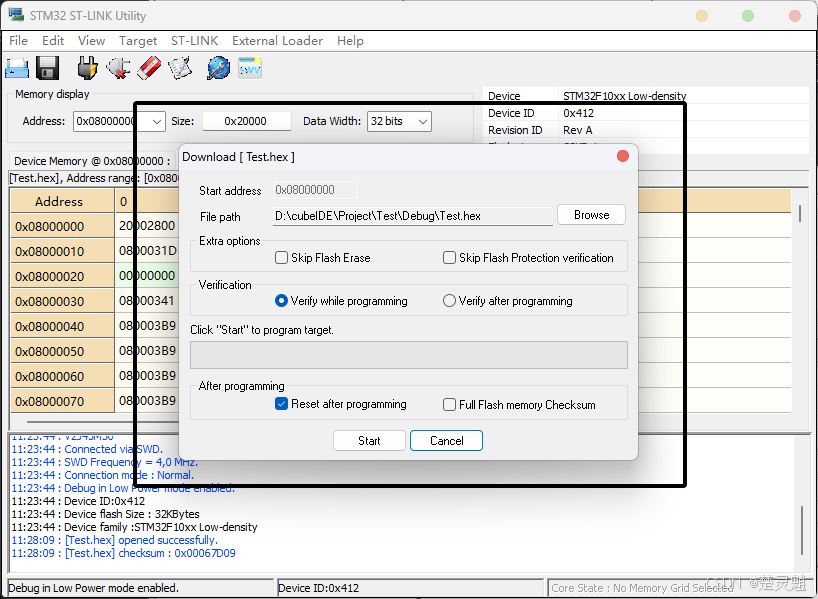Click the Program verify toolbar icon
818x599 pixels.
click(x=180, y=68)
